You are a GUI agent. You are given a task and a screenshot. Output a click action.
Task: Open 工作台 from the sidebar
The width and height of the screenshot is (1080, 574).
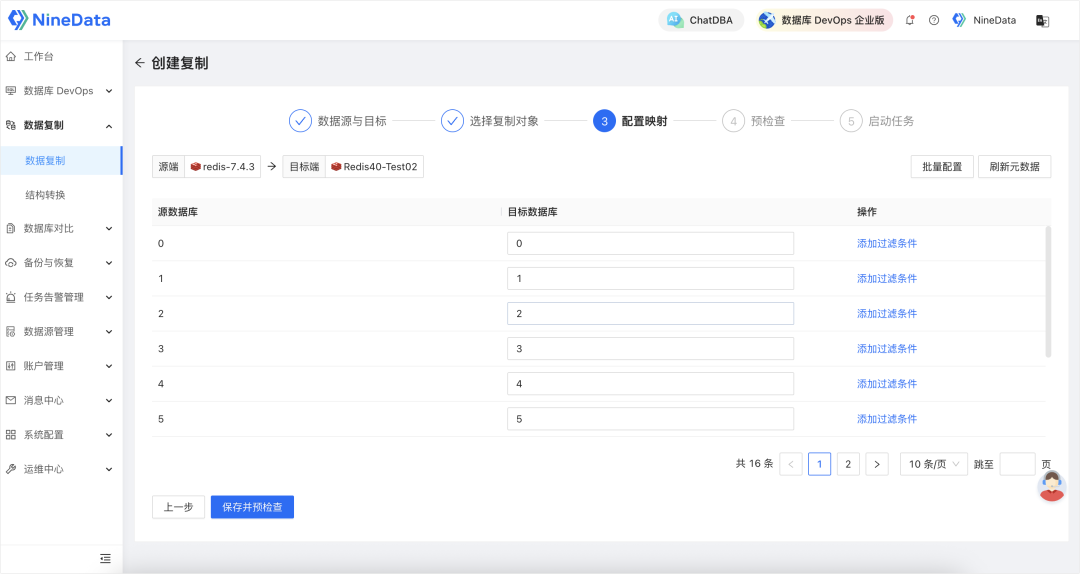click(38, 57)
